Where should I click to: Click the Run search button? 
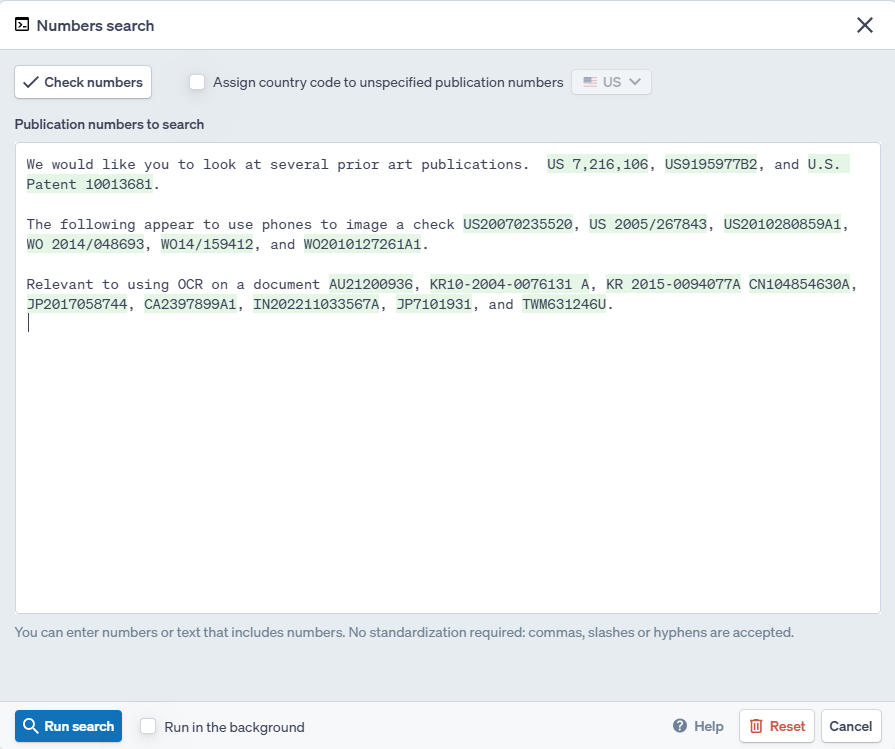tap(68, 726)
